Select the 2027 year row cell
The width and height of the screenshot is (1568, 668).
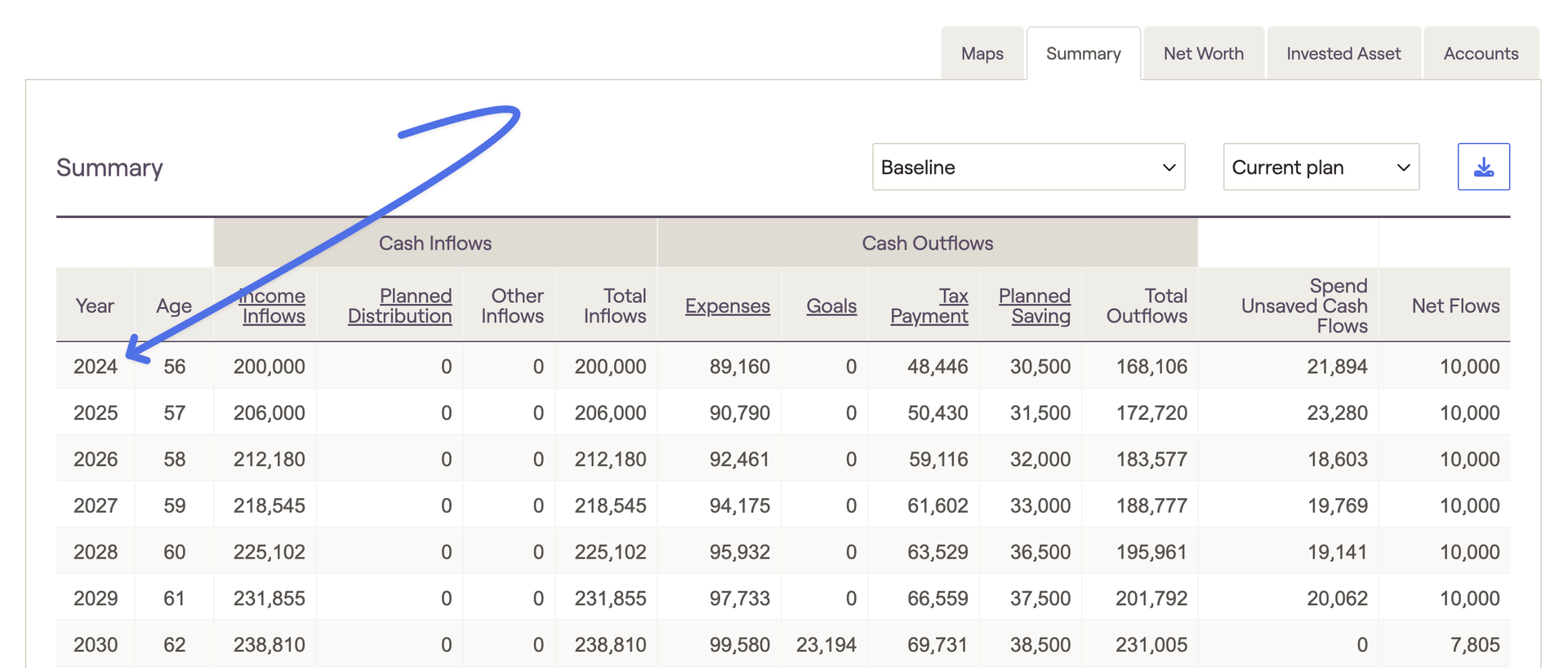pos(96,505)
